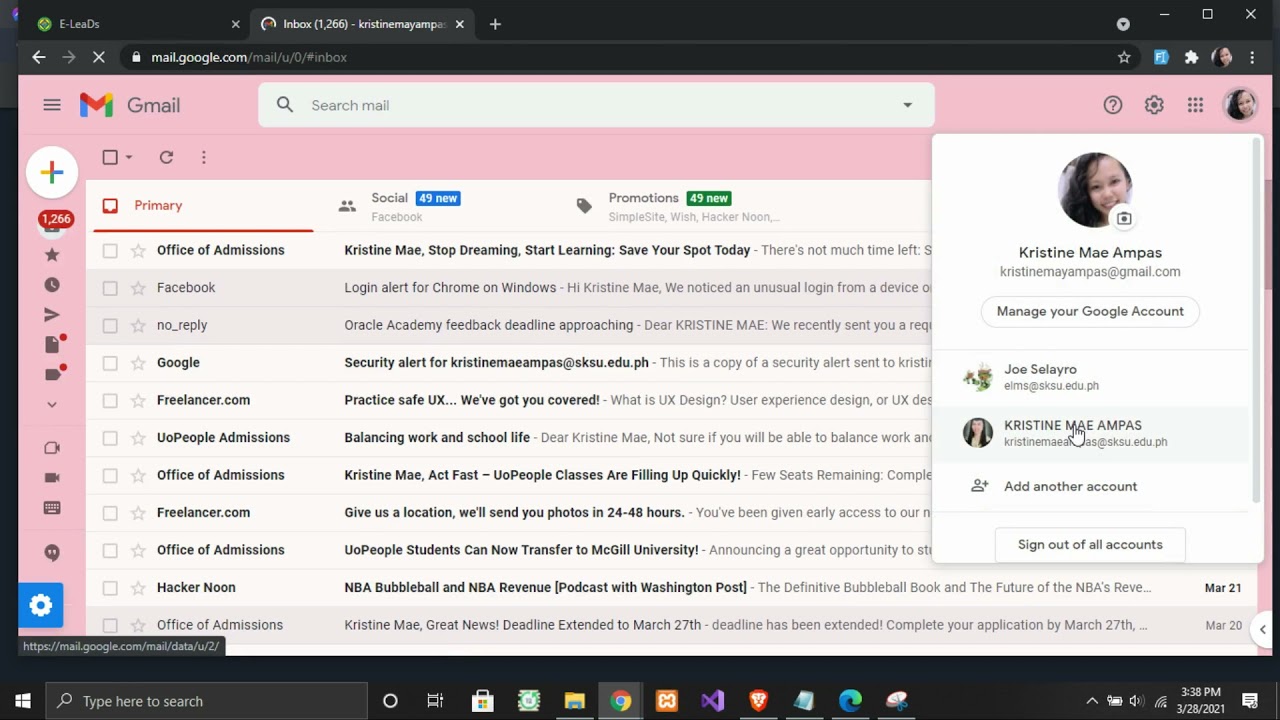
Task: Choose Add another account
Action: [1091, 486]
